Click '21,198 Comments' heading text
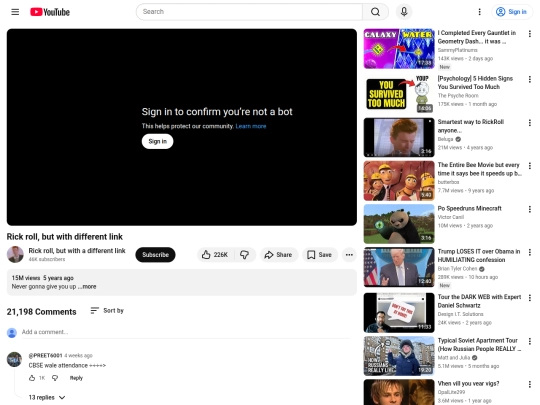The image size is (540, 405). (41, 312)
